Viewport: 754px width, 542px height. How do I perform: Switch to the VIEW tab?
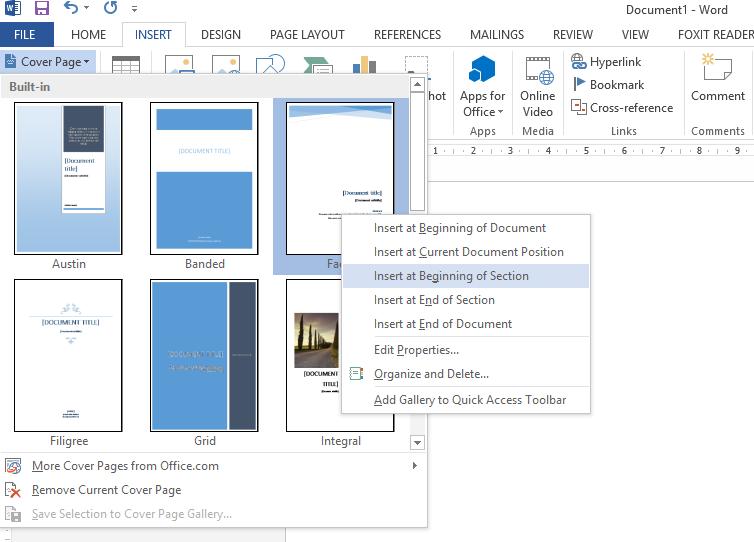[x=635, y=35]
